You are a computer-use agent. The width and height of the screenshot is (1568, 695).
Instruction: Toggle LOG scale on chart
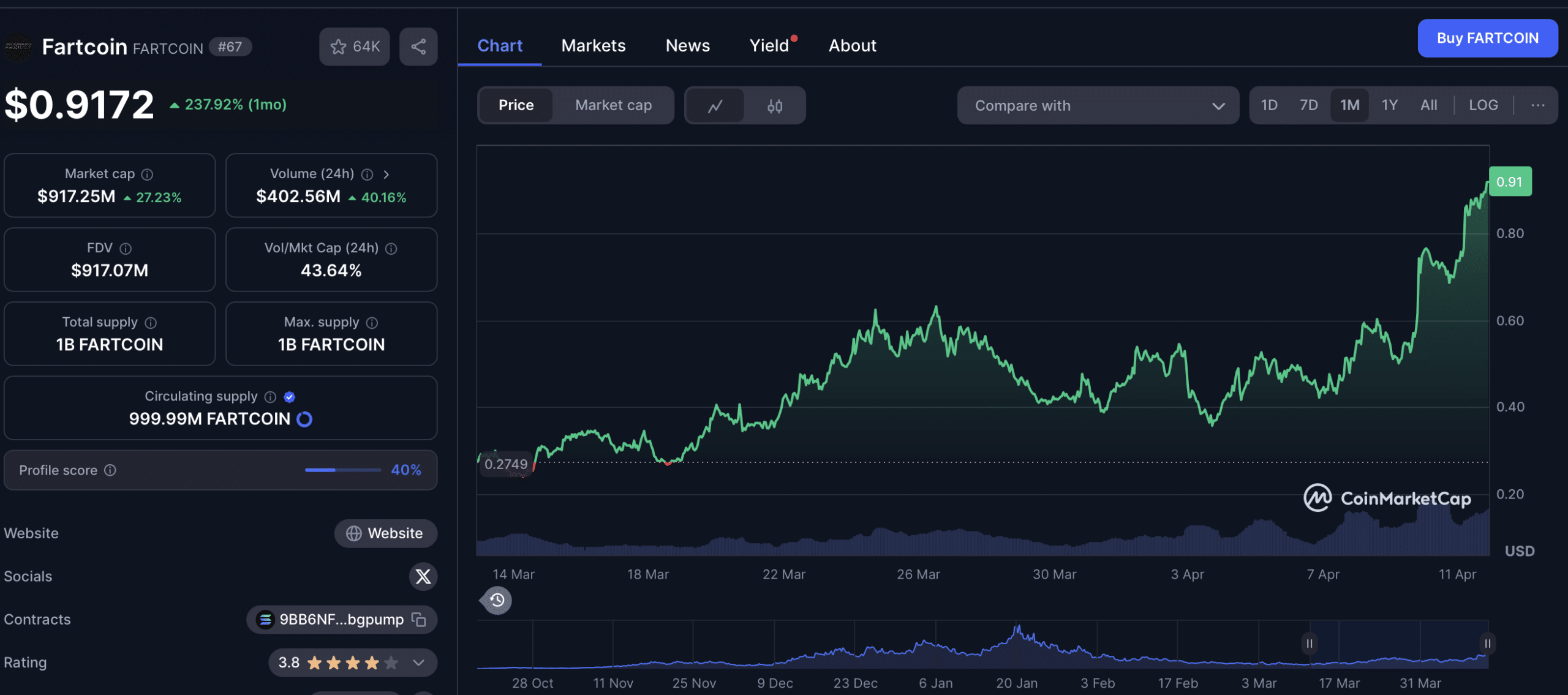point(1483,105)
